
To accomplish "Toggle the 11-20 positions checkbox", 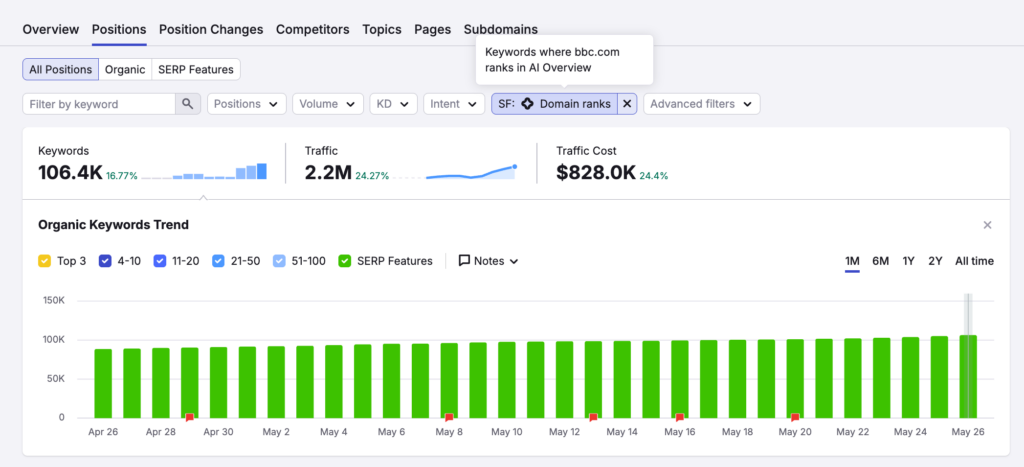I will tap(159, 261).
